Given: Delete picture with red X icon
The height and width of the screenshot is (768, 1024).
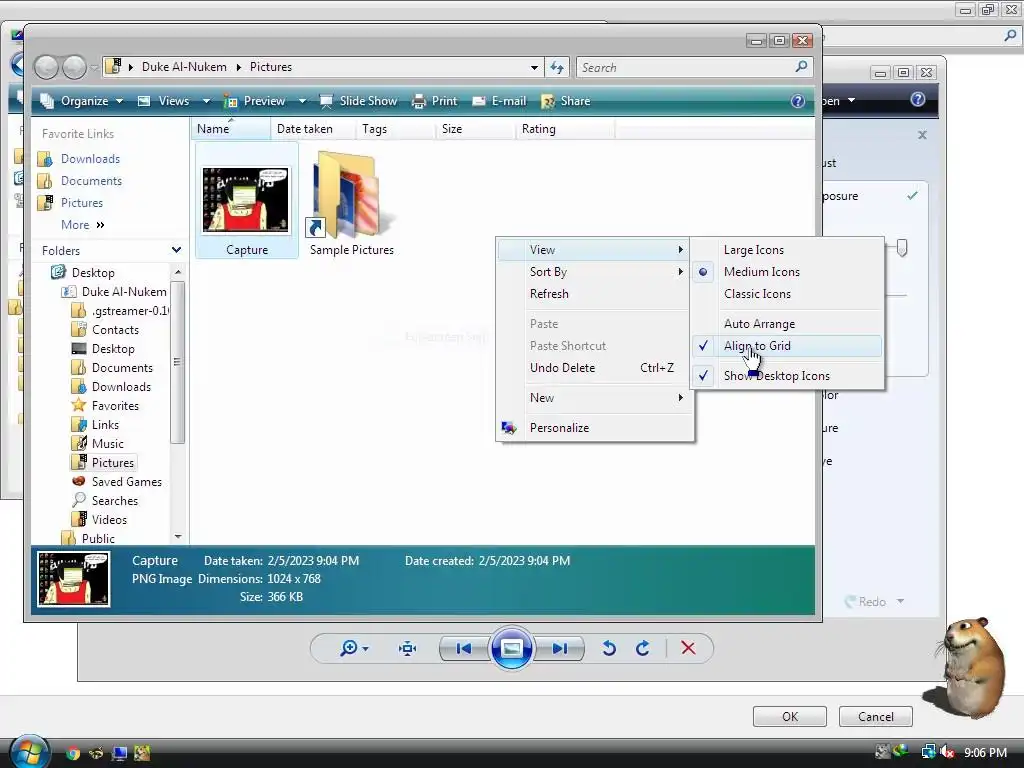Looking at the screenshot, I should [688, 648].
